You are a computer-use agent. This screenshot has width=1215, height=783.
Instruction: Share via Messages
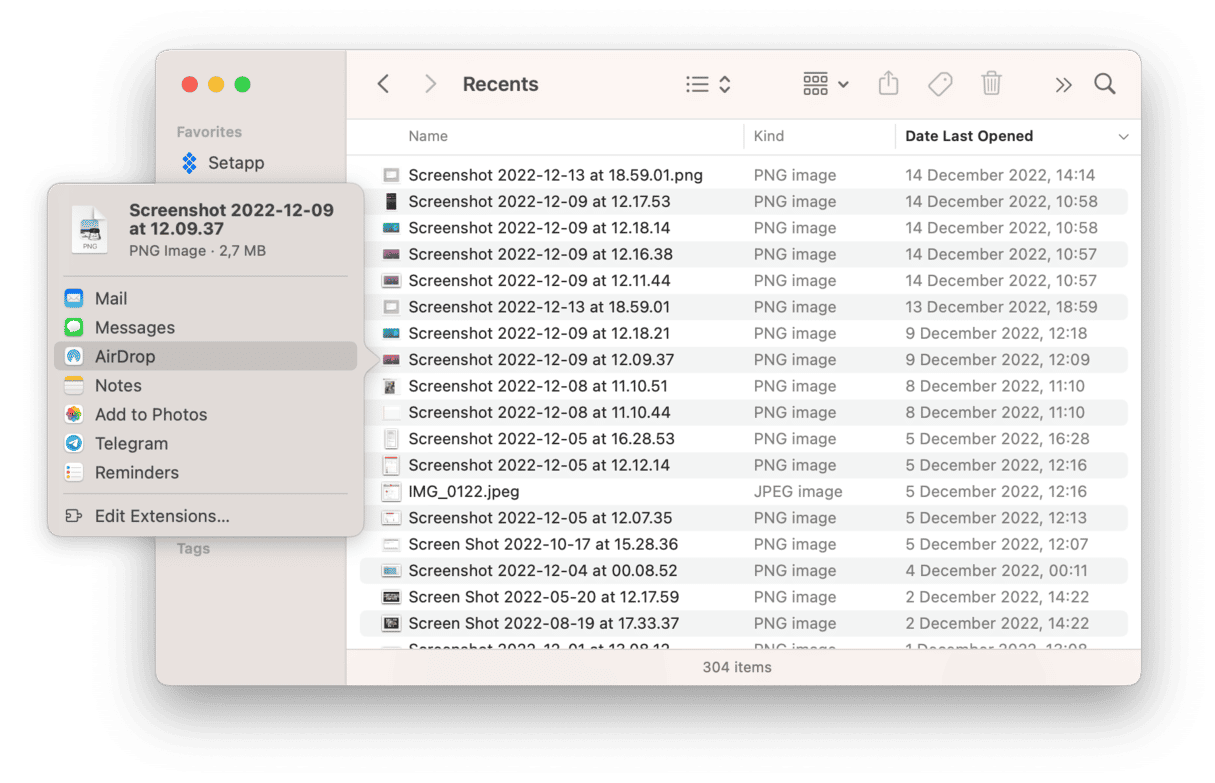(x=205, y=327)
